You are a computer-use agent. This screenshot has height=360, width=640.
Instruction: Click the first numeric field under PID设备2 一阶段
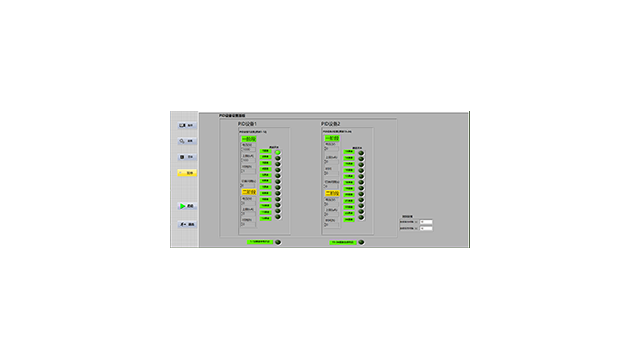coord(331,149)
